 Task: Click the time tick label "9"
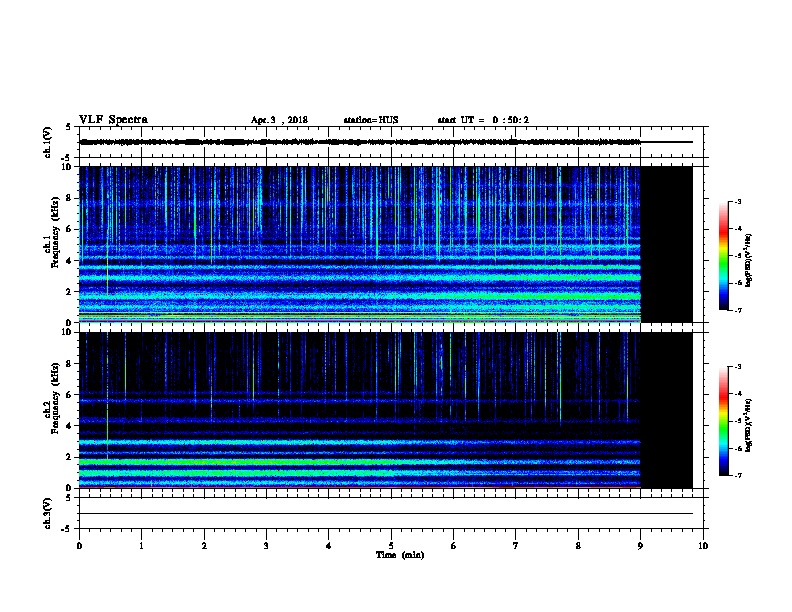pyautogui.click(x=640, y=546)
